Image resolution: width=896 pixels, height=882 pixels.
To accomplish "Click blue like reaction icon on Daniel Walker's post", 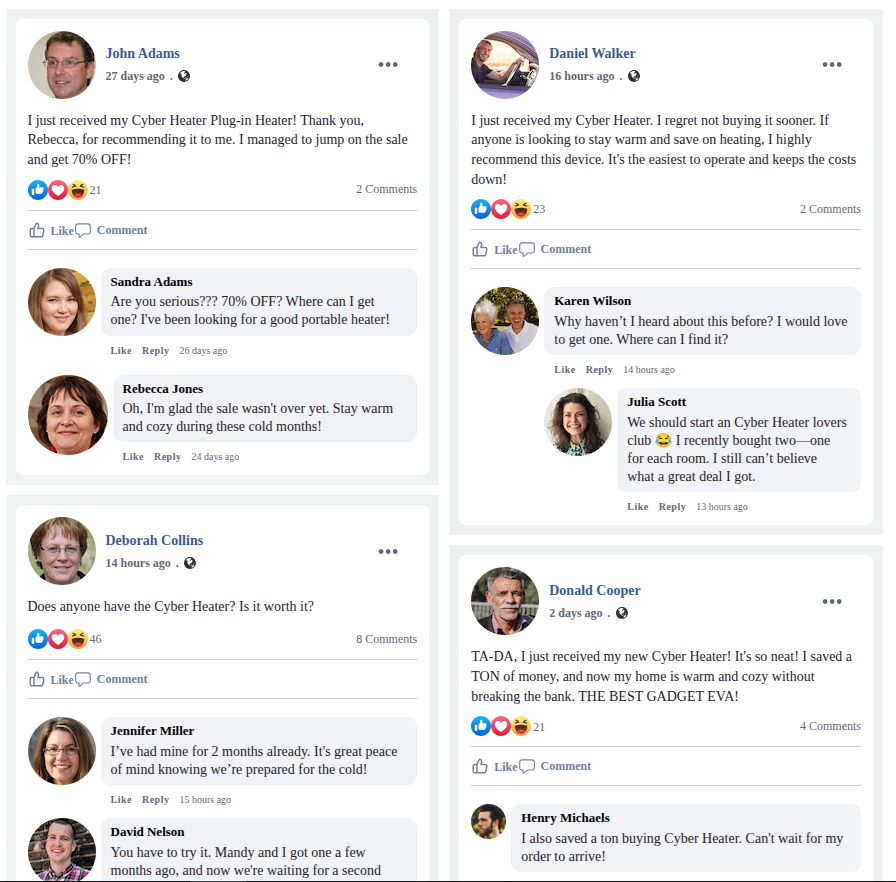I will pyautogui.click(x=481, y=209).
